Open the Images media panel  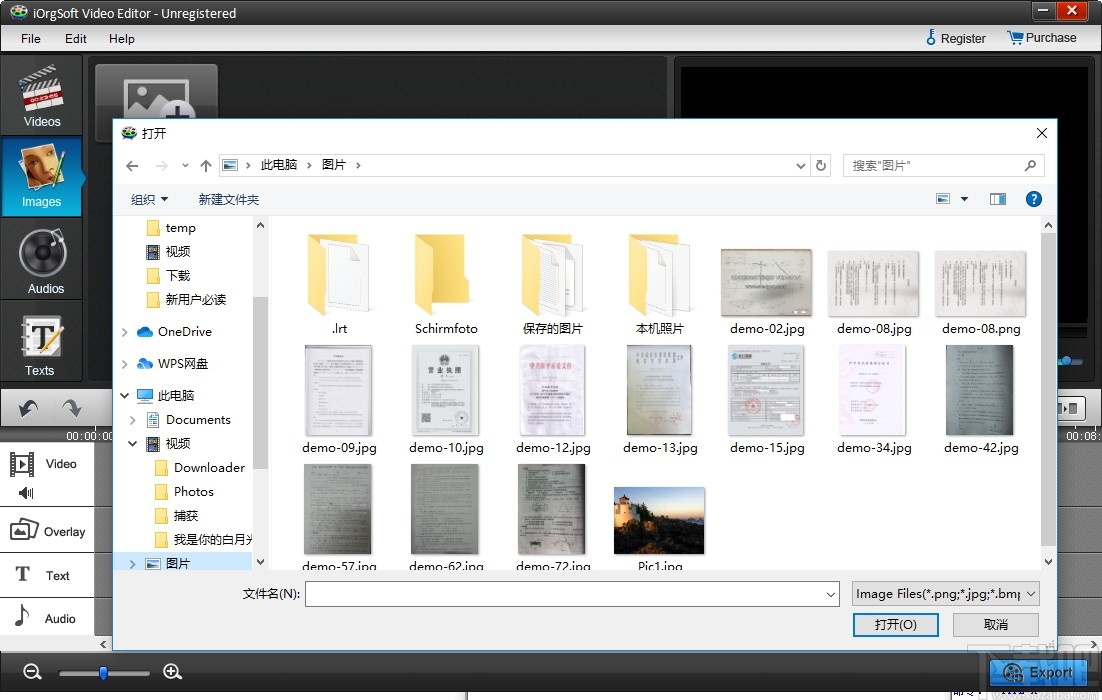pyautogui.click(x=41, y=177)
